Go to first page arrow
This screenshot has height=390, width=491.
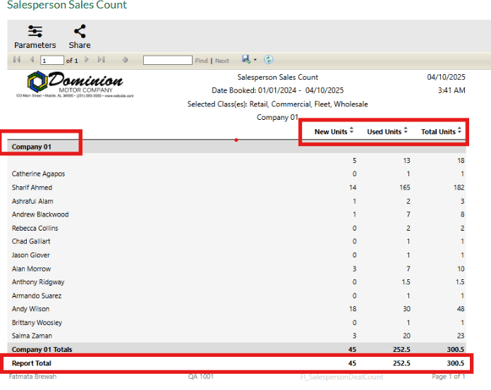pos(17,60)
